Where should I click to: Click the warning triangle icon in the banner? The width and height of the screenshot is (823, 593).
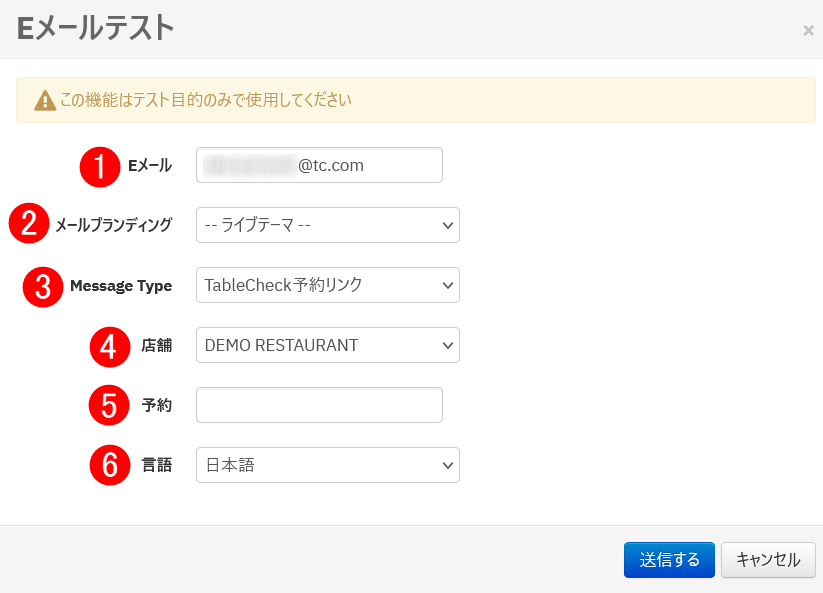(45, 101)
